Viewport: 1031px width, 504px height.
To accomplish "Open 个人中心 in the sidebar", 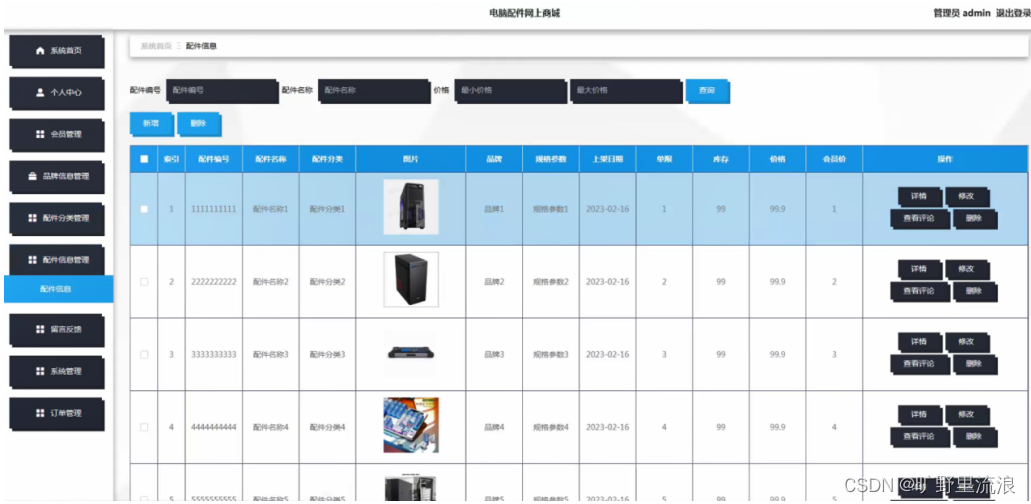I will 57,93.
